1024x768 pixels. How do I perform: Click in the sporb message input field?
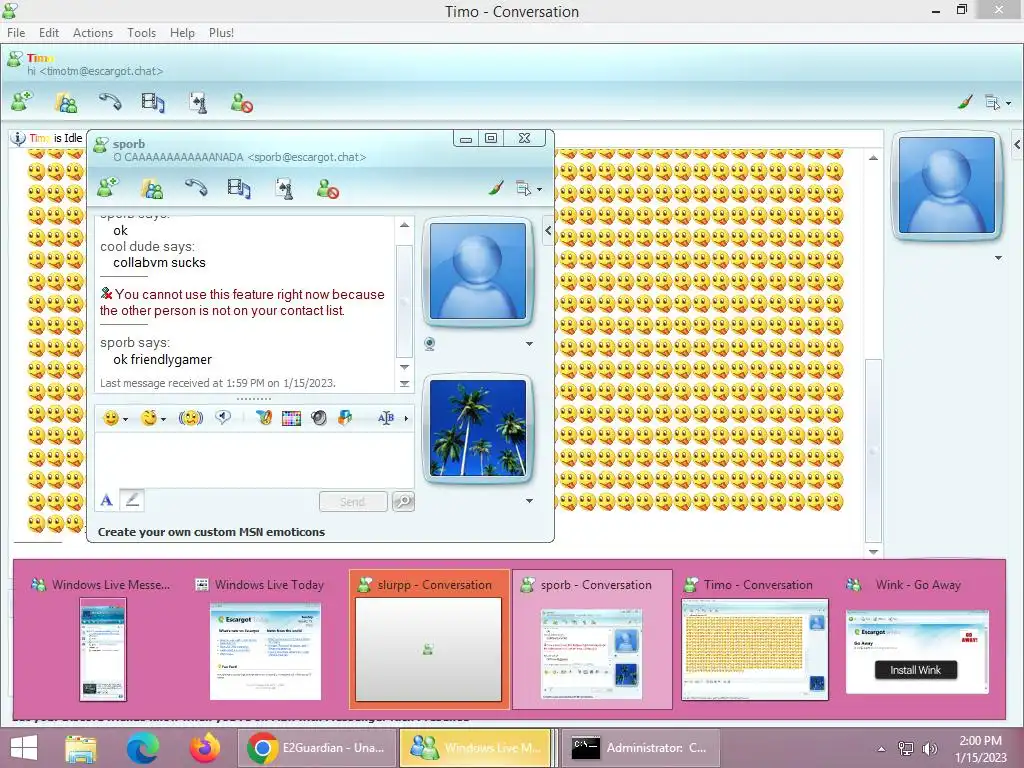coord(254,460)
